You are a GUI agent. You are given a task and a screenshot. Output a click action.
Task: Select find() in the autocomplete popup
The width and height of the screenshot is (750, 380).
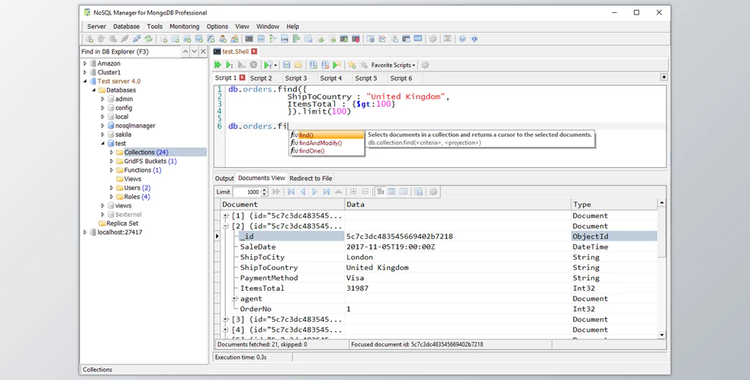(326, 135)
